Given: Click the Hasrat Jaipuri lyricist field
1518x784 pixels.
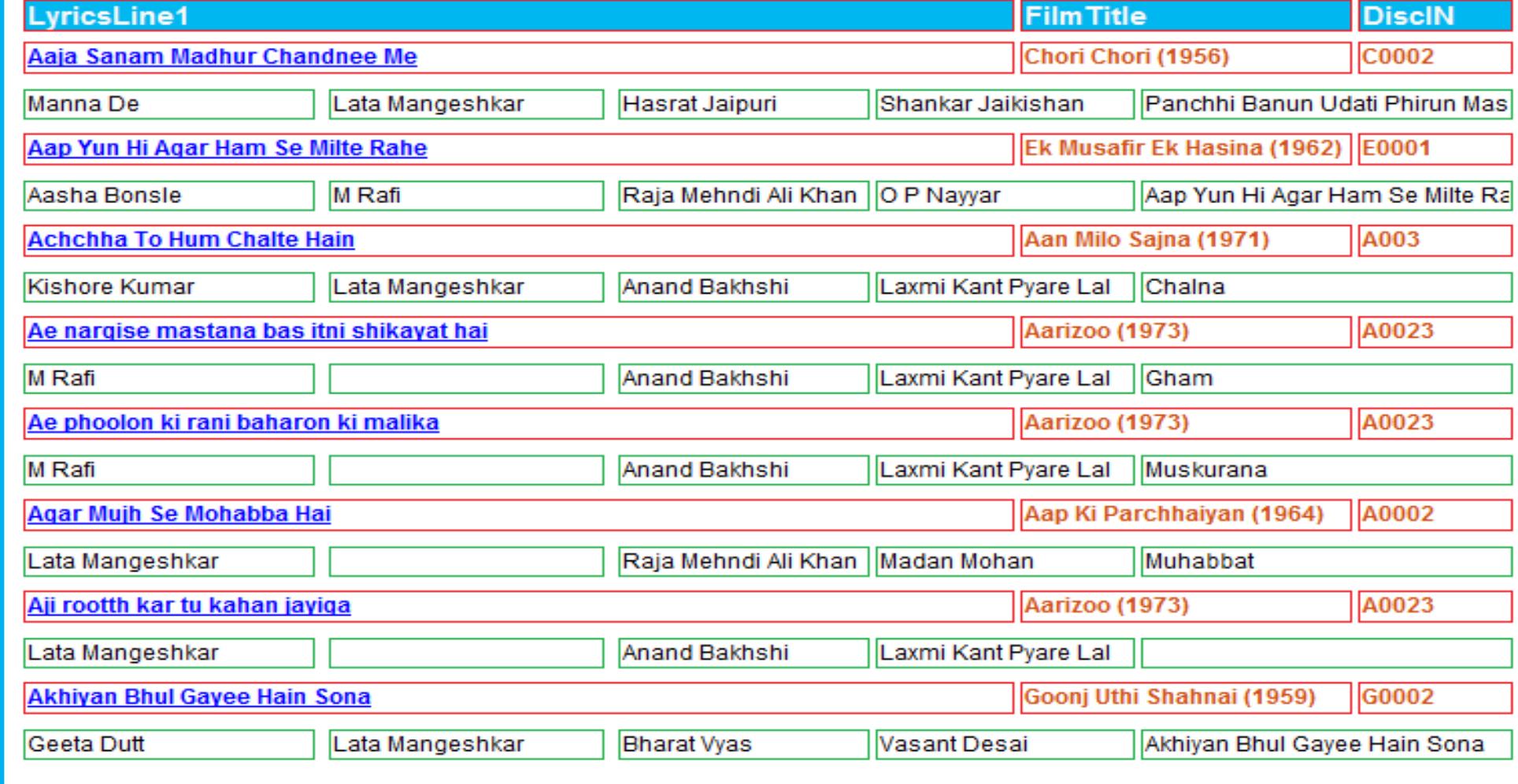Looking at the screenshot, I should (742, 104).
